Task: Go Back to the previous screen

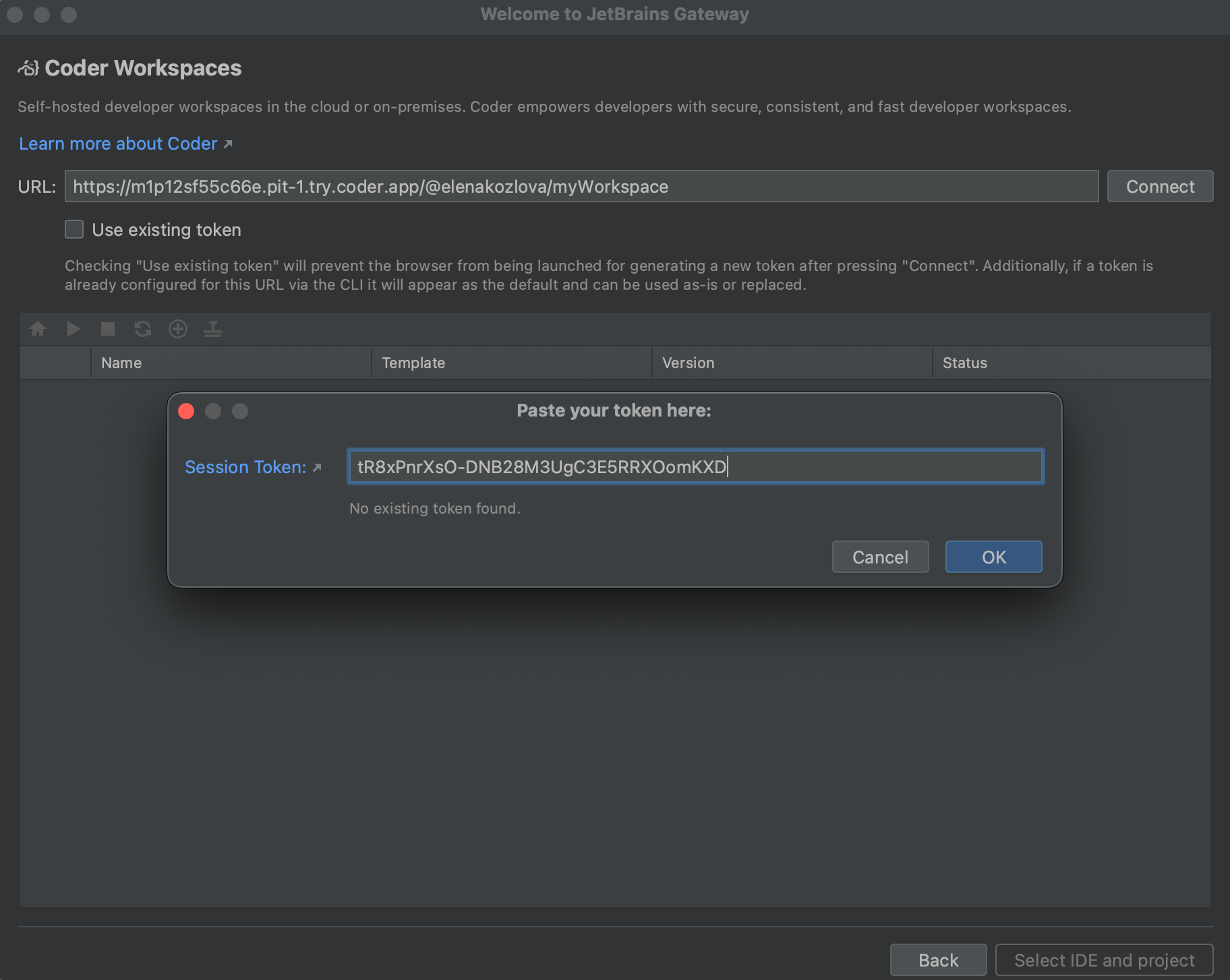Action: 938,960
